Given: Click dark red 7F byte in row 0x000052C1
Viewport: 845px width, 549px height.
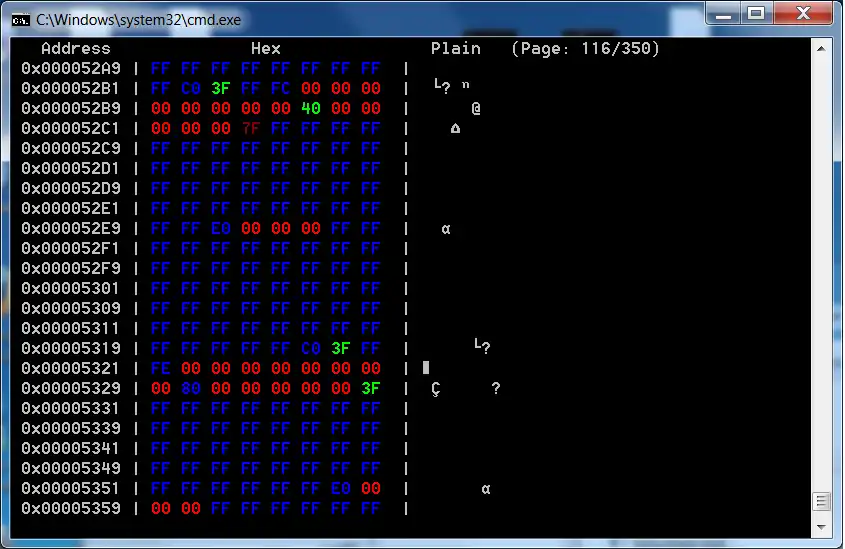Looking at the screenshot, I should point(251,128).
